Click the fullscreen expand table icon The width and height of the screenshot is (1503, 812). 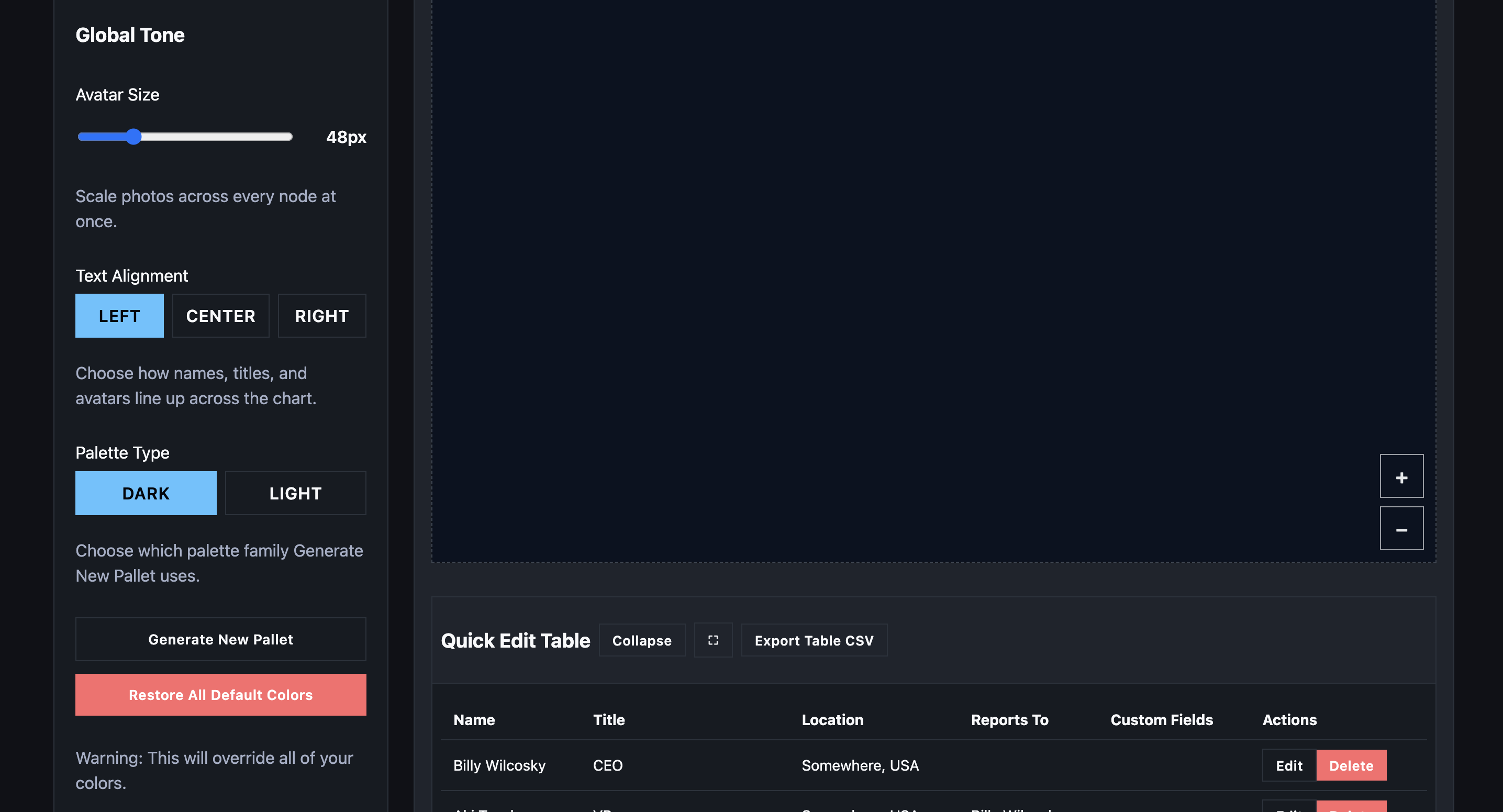tap(712, 640)
